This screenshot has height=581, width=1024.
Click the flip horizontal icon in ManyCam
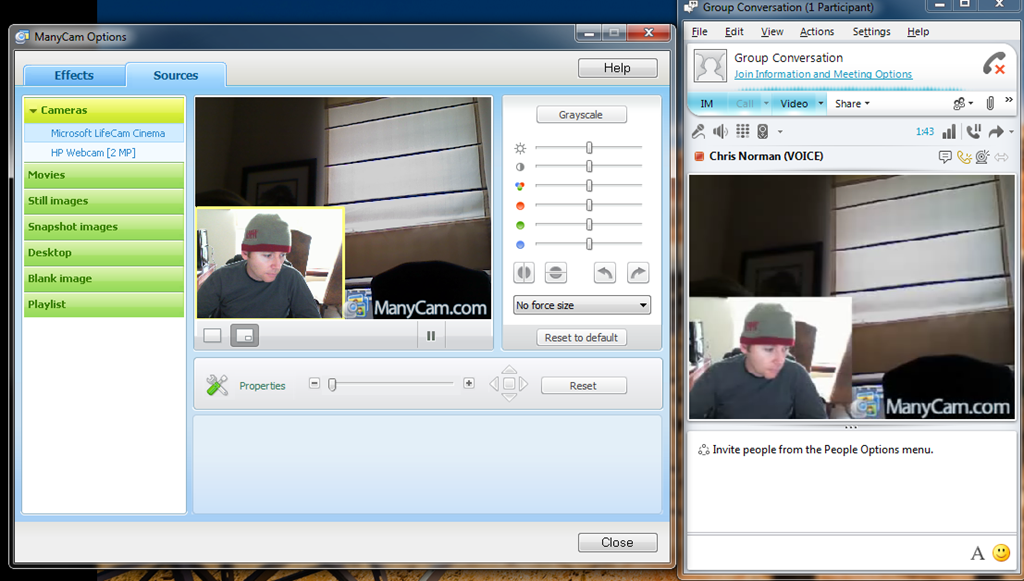[x=524, y=272]
